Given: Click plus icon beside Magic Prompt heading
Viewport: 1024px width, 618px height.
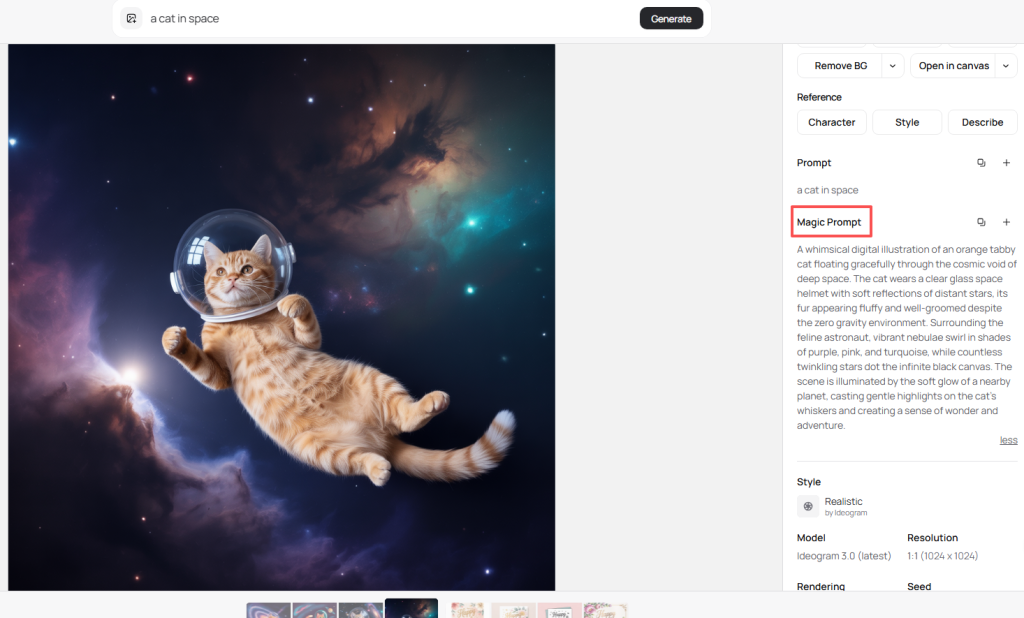Looking at the screenshot, I should 1006,222.
